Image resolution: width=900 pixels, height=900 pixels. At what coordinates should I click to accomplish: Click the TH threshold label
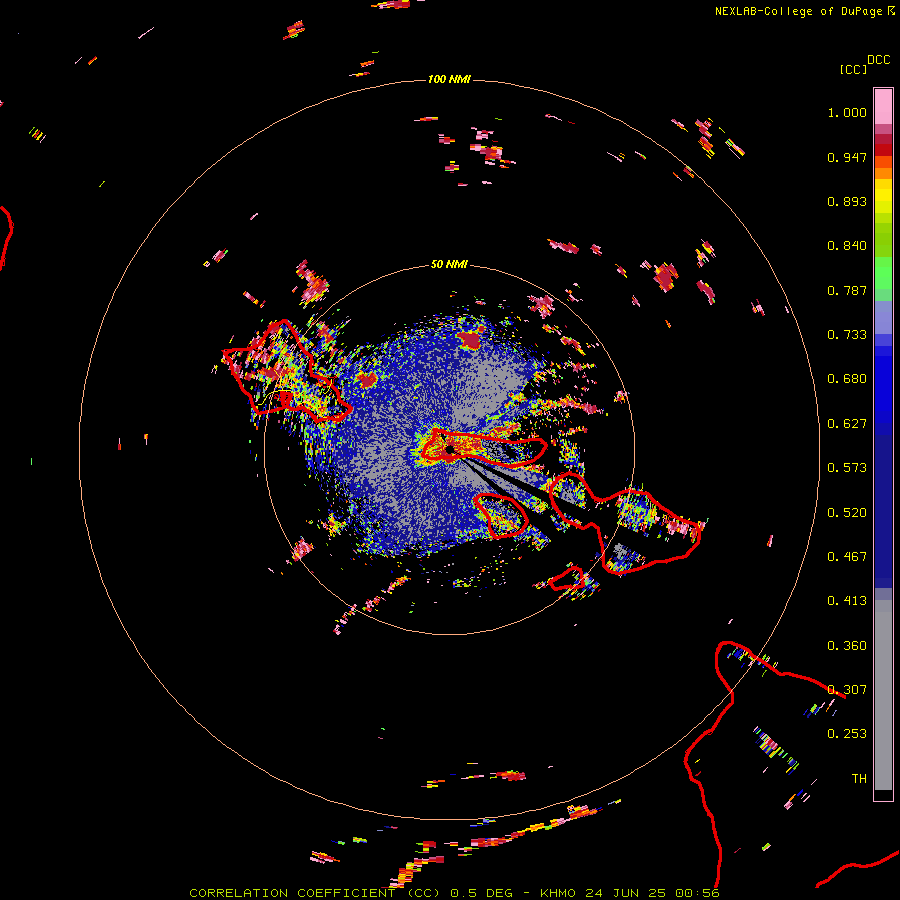tap(859, 779)
